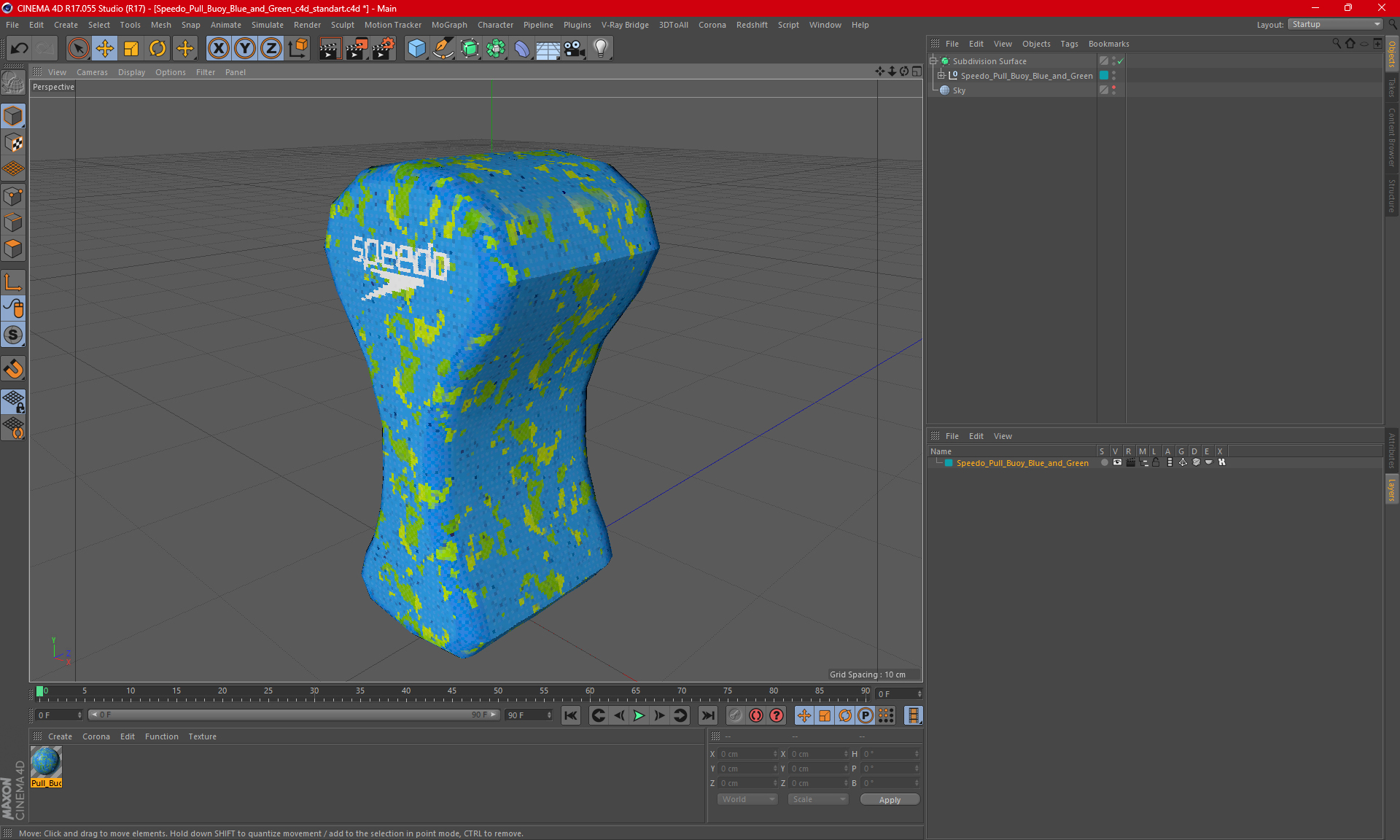Open the Structure side tab

[1392, 195]
